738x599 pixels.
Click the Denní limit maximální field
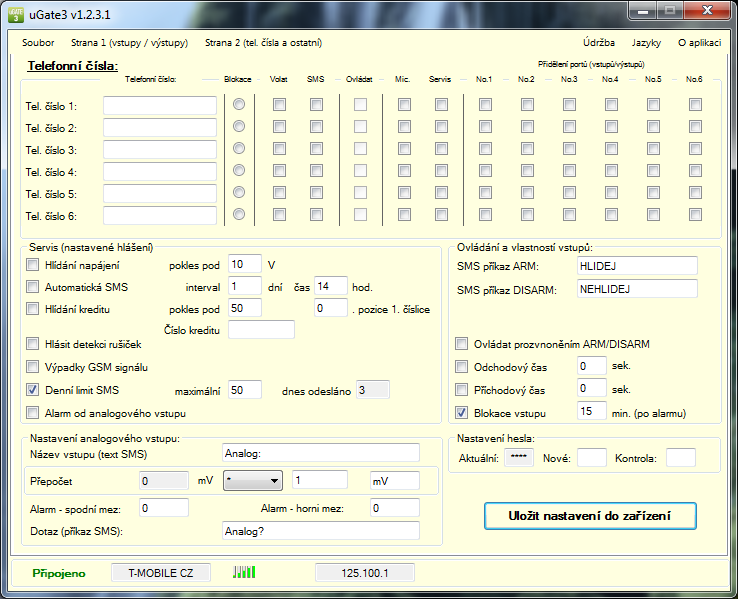(245, 390)
